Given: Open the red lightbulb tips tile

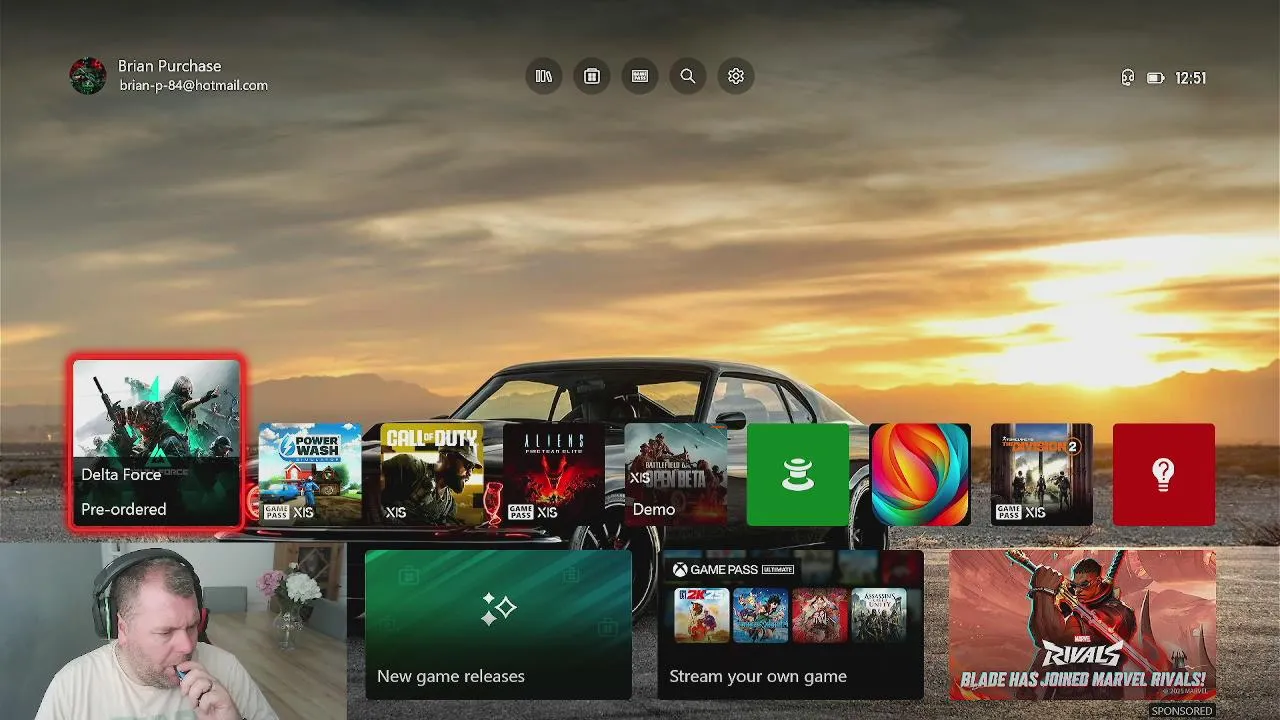Looking at the screenshot, I should [1164, 474].
